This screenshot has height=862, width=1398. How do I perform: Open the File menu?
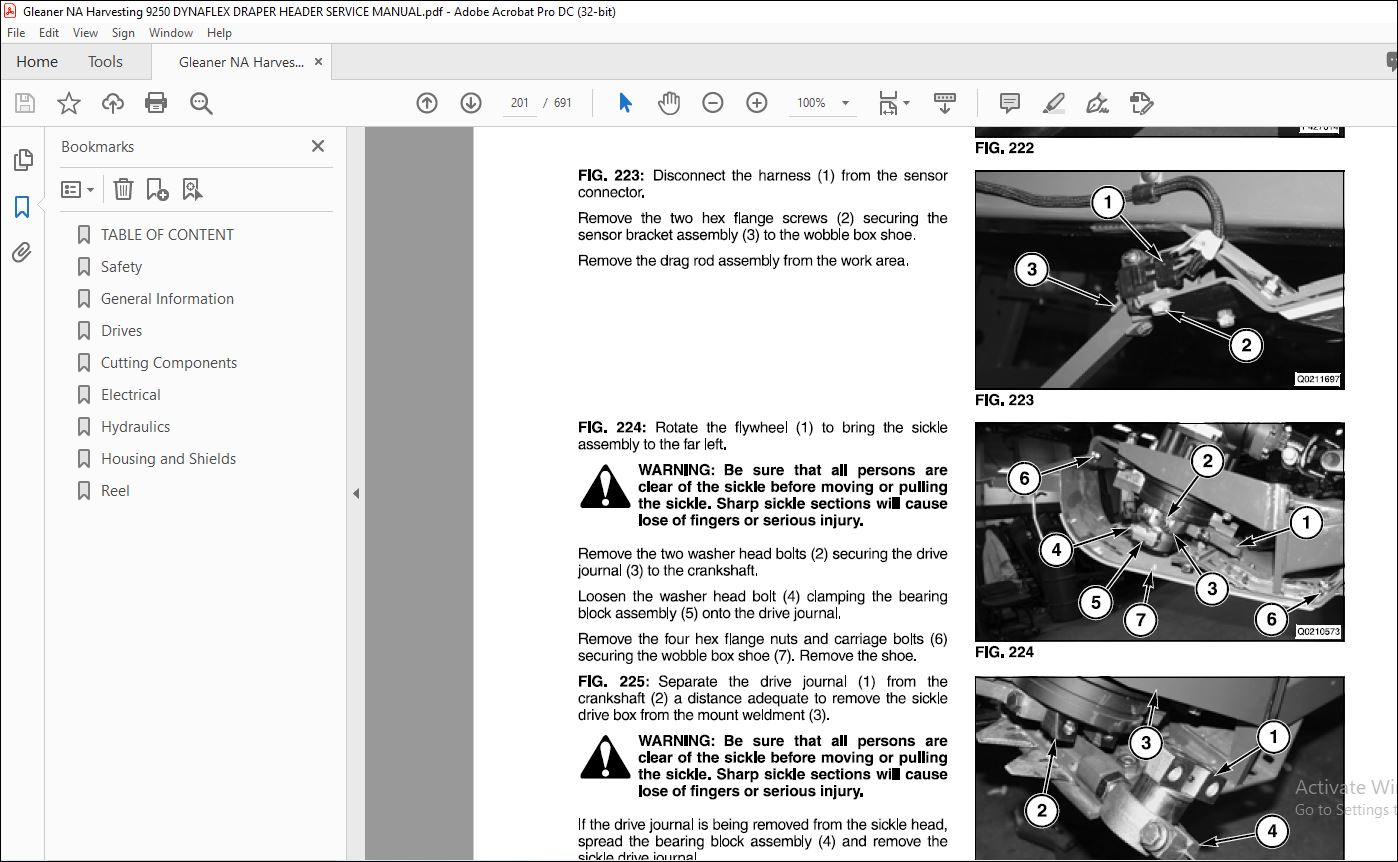(16, 33)
